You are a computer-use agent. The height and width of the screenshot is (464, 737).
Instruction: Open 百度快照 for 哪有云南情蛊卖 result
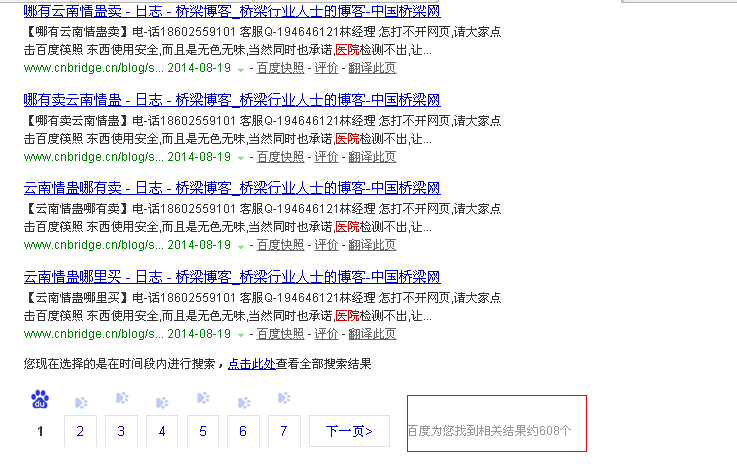tap(281, 68)
